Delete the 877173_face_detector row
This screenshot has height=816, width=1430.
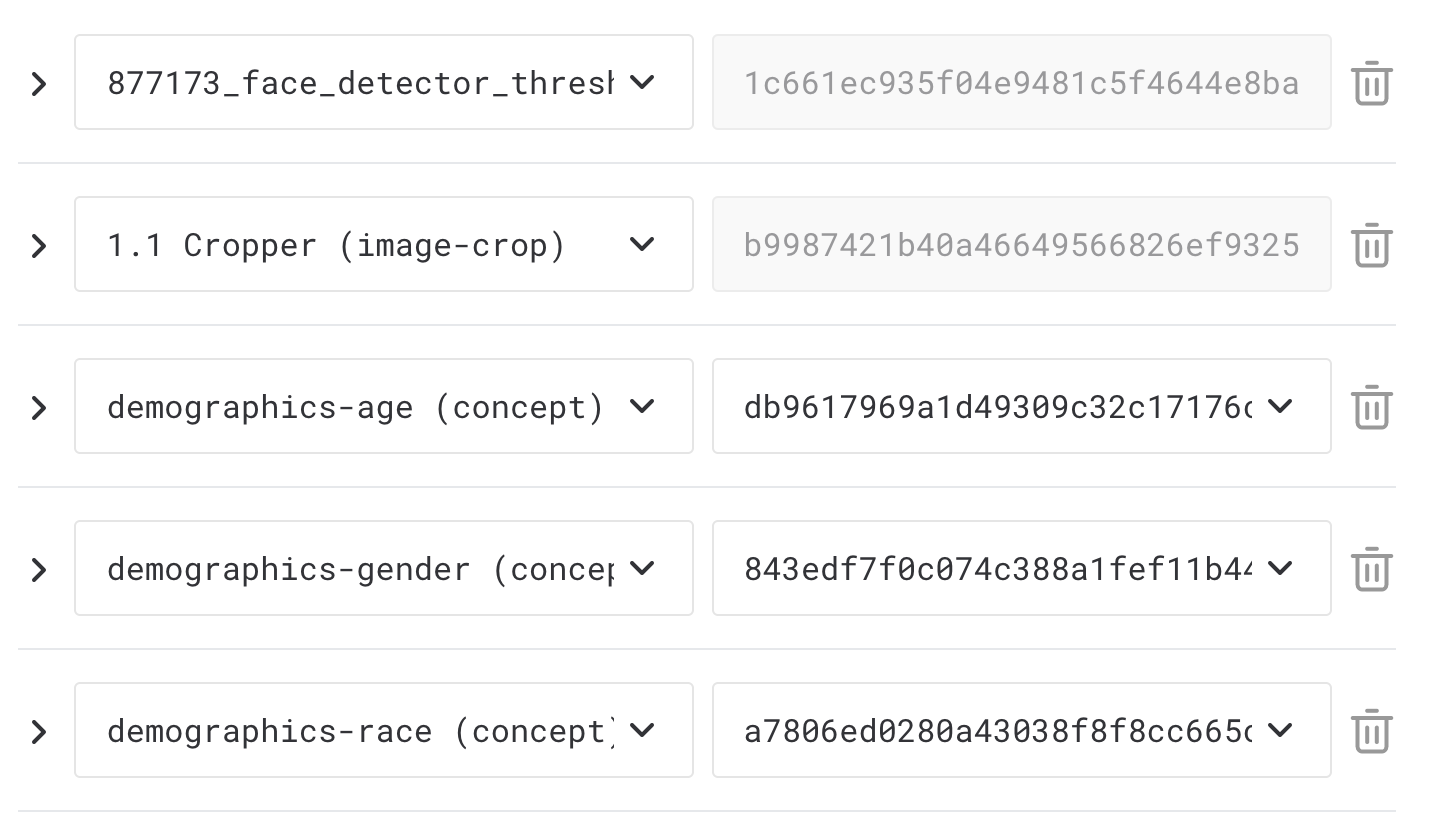pyautogui.click(x=1371, y=83)
